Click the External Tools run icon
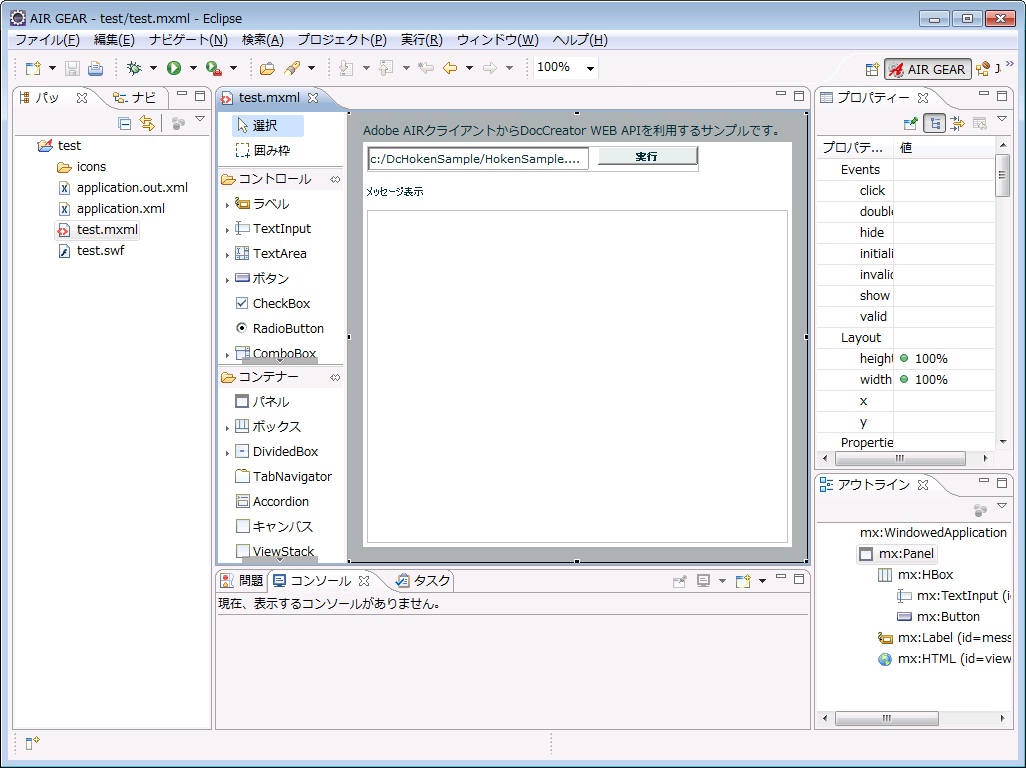The height and width of the screenshot is (768, 1026). (213, 68)
